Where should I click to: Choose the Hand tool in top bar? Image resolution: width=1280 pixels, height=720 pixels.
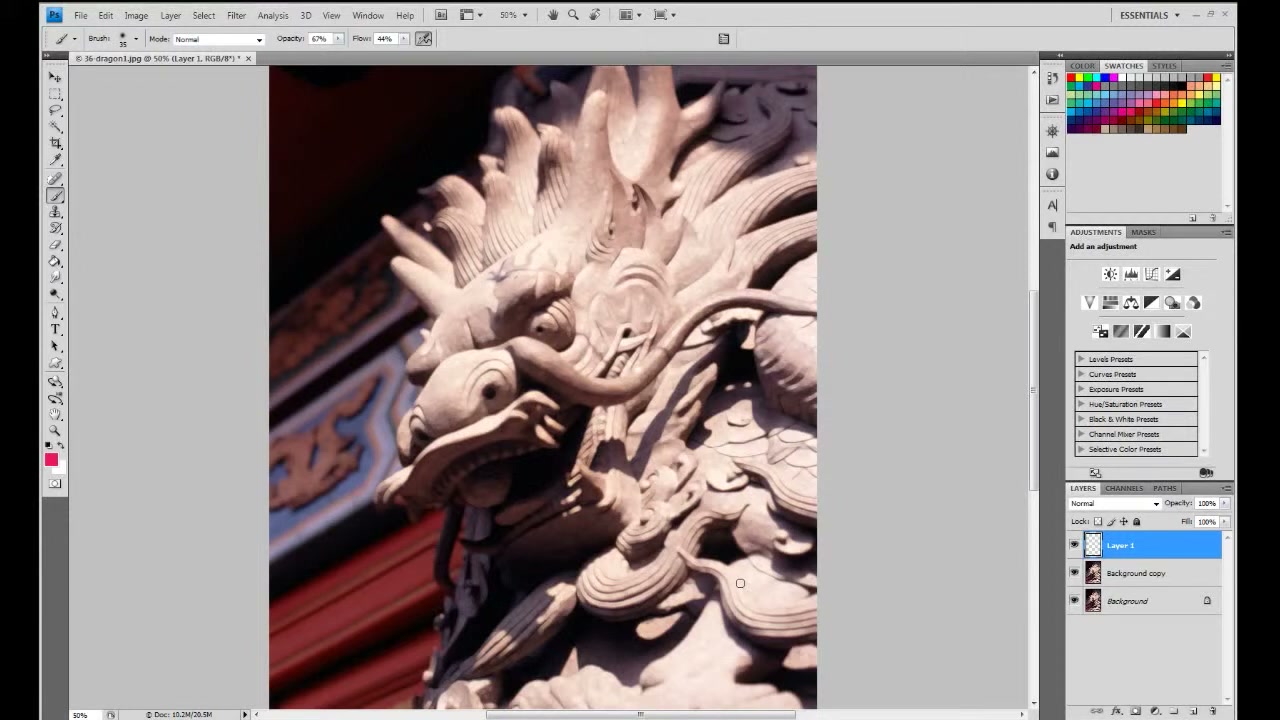click(553, 15)
